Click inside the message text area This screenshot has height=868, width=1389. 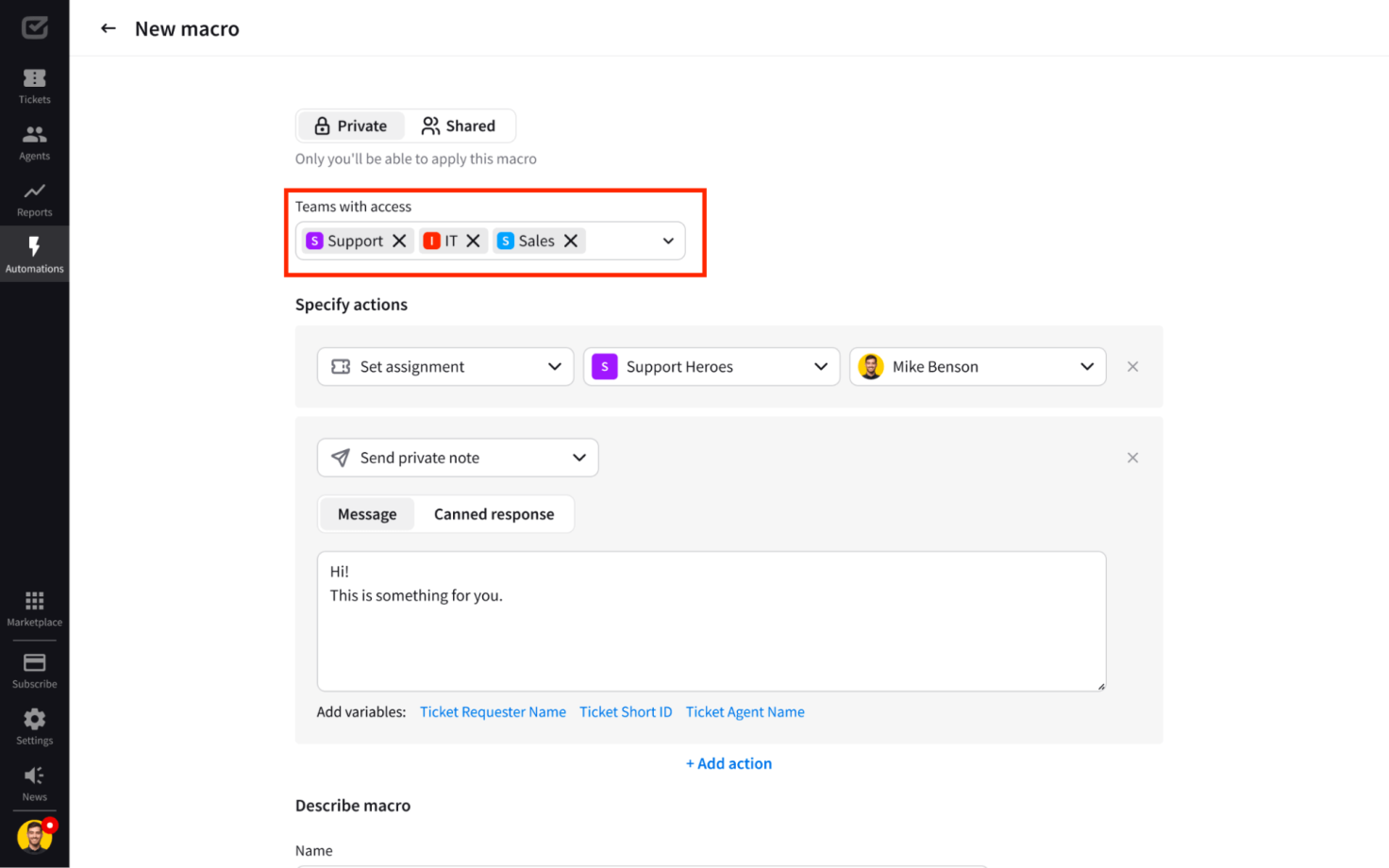(711, 622)
